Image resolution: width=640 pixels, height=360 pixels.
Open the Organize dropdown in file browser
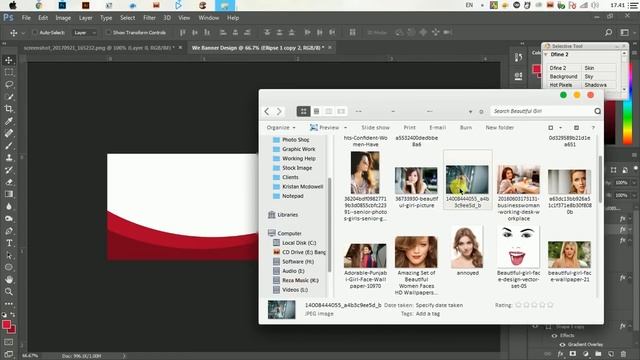pyautogui.click(x=281, y=127)
